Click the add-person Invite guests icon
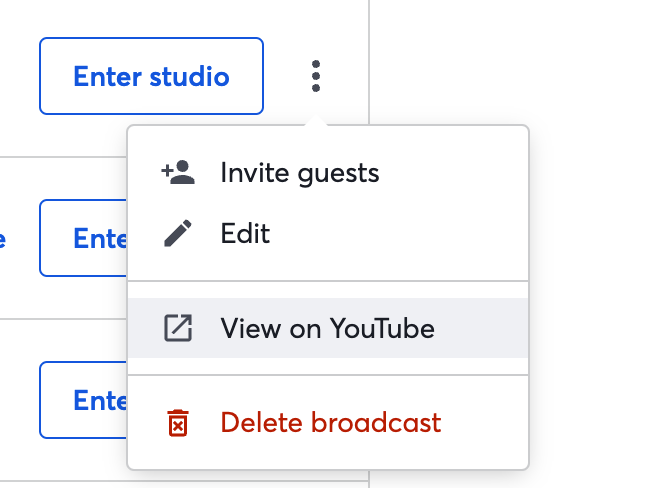This screenshot has height=488, width=648. 178,172
